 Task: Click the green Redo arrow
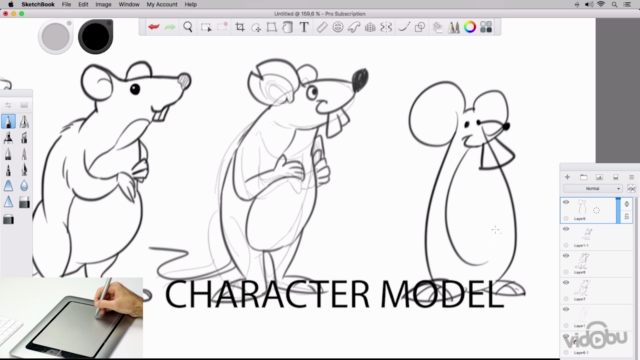170,27
